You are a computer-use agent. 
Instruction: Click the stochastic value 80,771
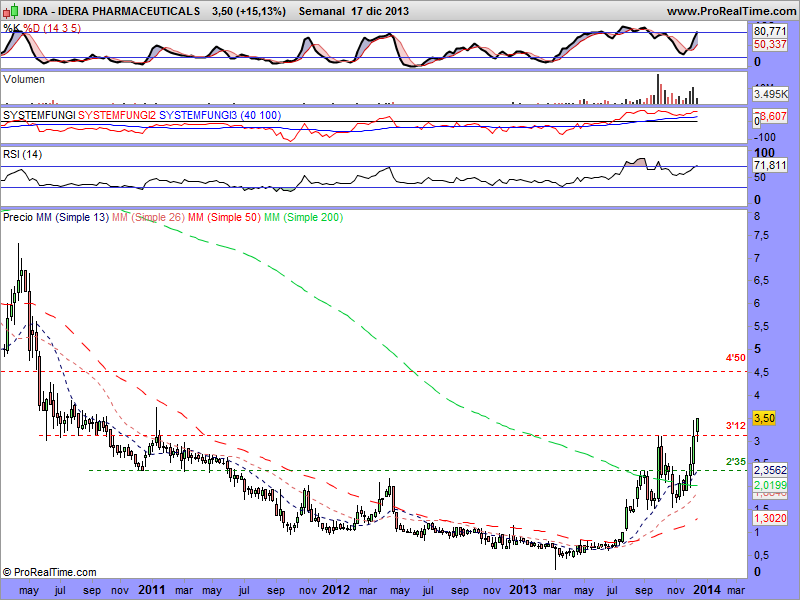click(x=770, y=32)
